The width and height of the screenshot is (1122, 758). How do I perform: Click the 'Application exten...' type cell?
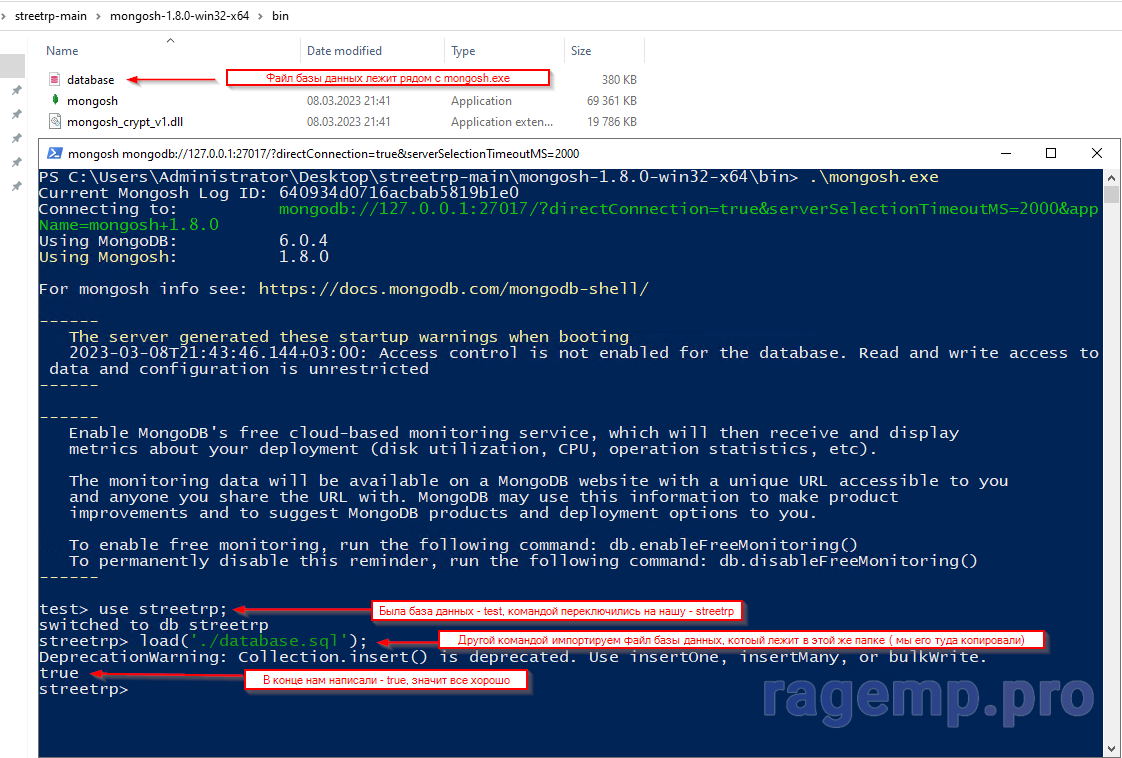coord(502,122)
